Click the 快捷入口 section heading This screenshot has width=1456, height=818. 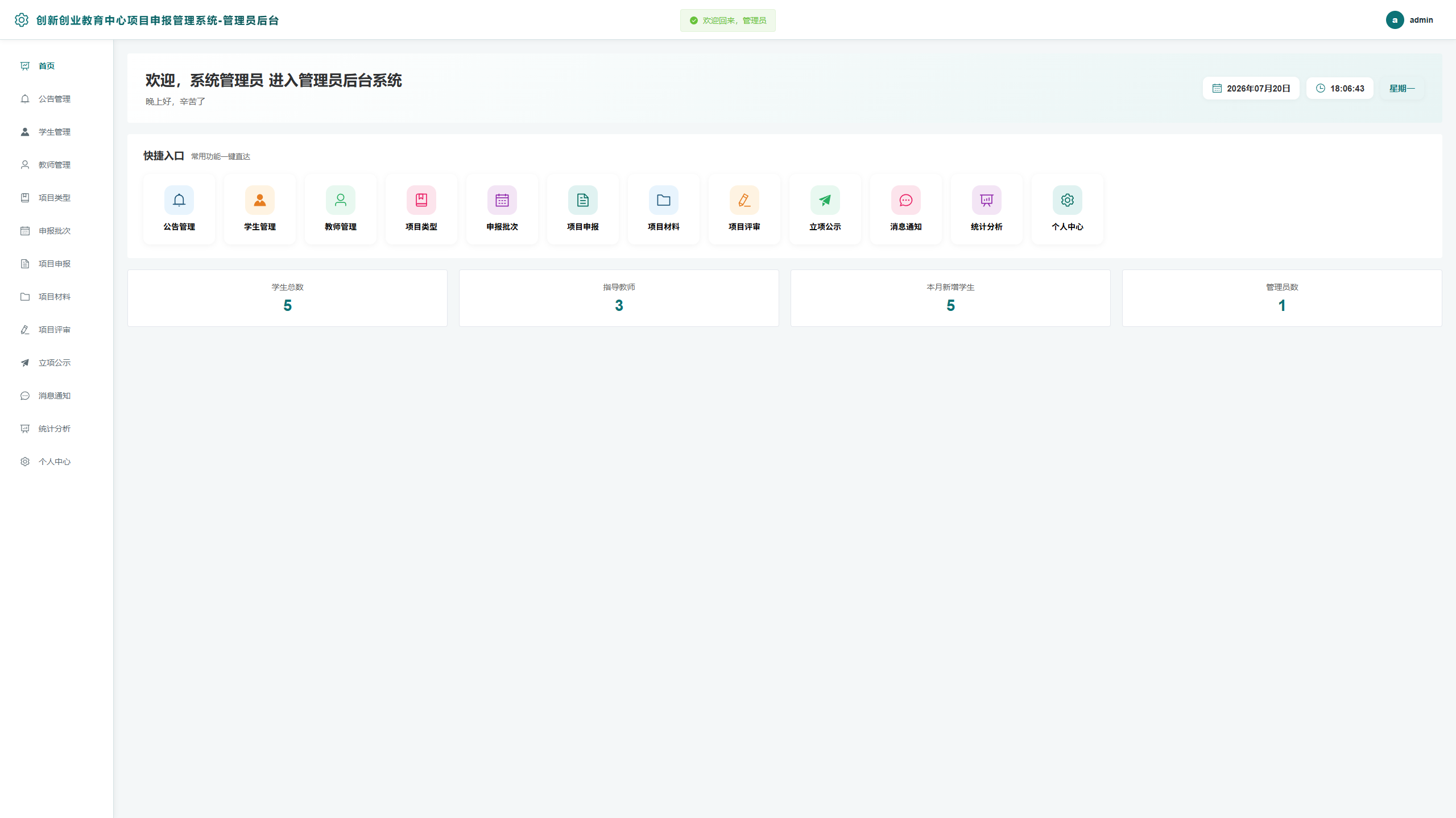164,156
